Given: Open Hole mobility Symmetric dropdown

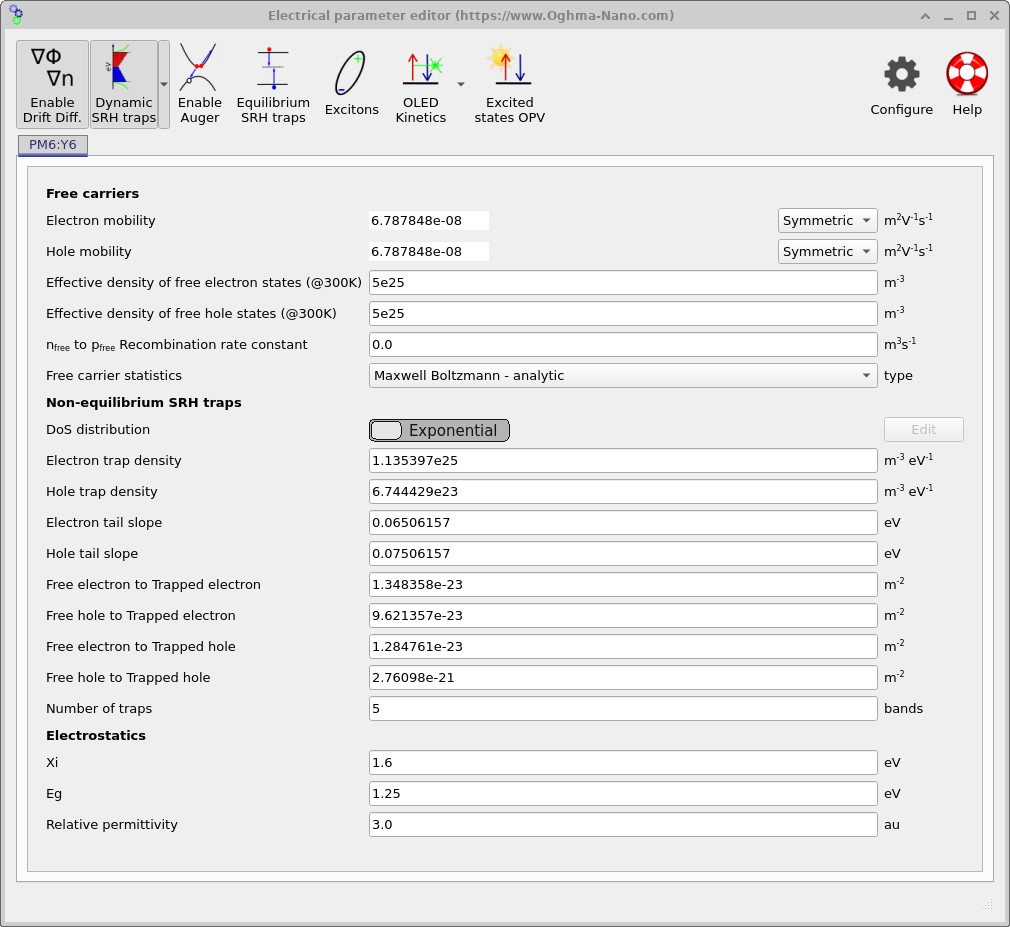Looking at the screenshot, I should point(827,251).
